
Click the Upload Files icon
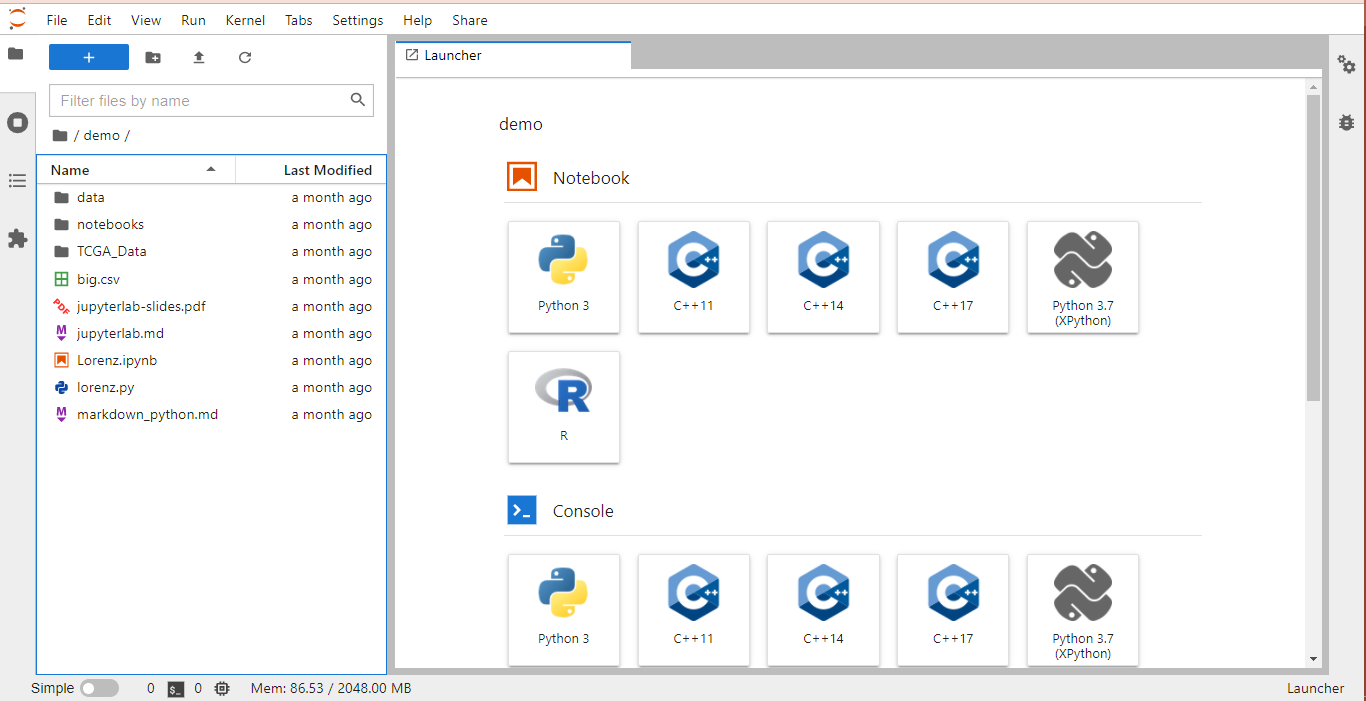[x=199, y=58]
